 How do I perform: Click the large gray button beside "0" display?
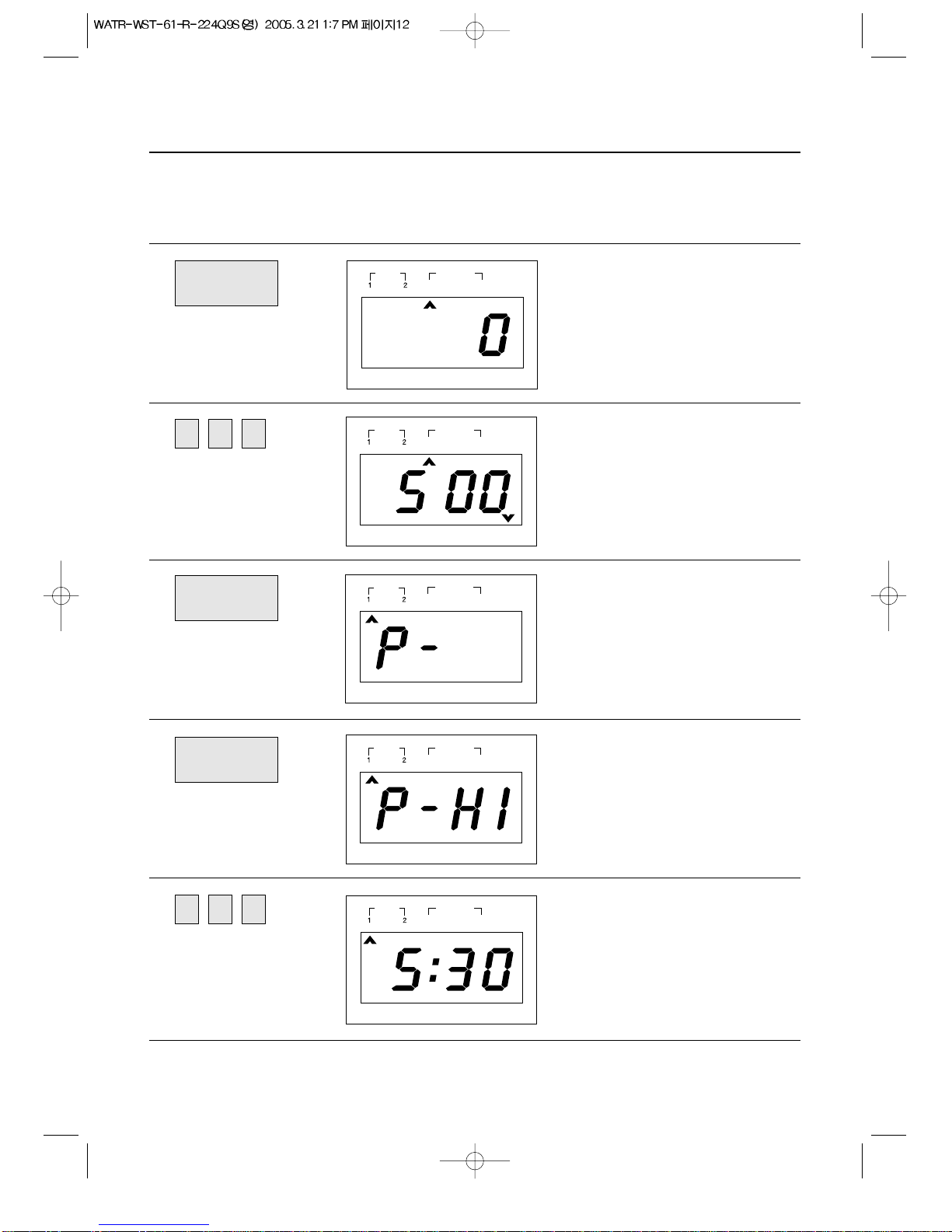click(x=226, y=283)
